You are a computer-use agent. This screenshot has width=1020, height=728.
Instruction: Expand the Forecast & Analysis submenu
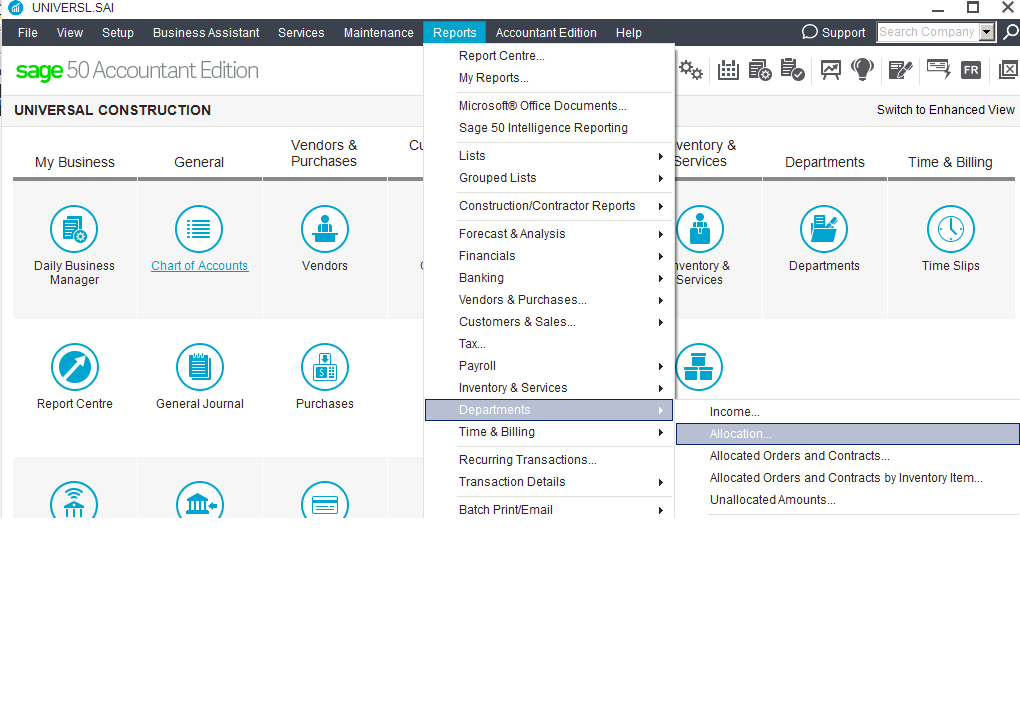pyautogui.click(x=548, y=234)
